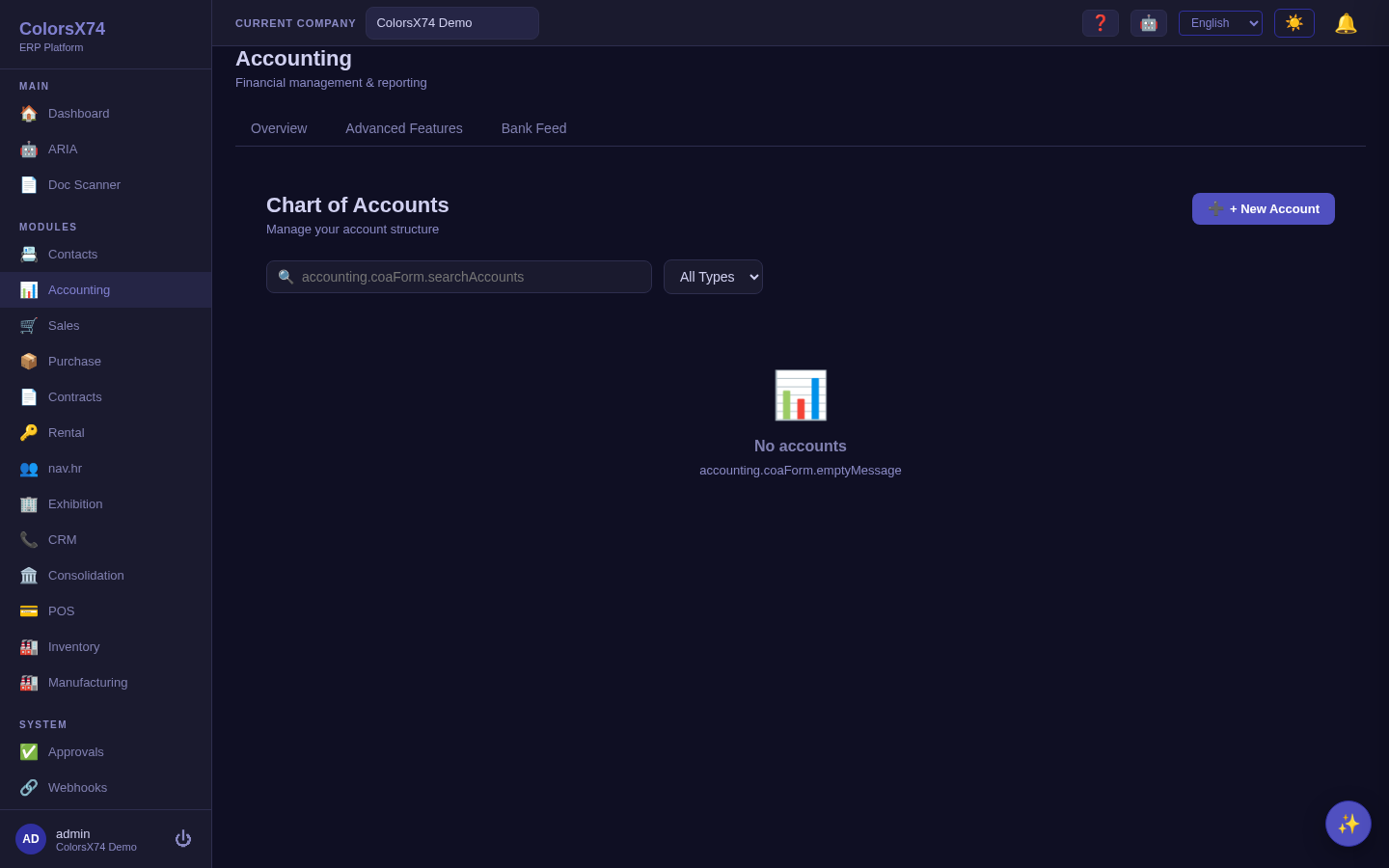Open the Approvals system page
1389x868 pixels.
coord(106,752)
